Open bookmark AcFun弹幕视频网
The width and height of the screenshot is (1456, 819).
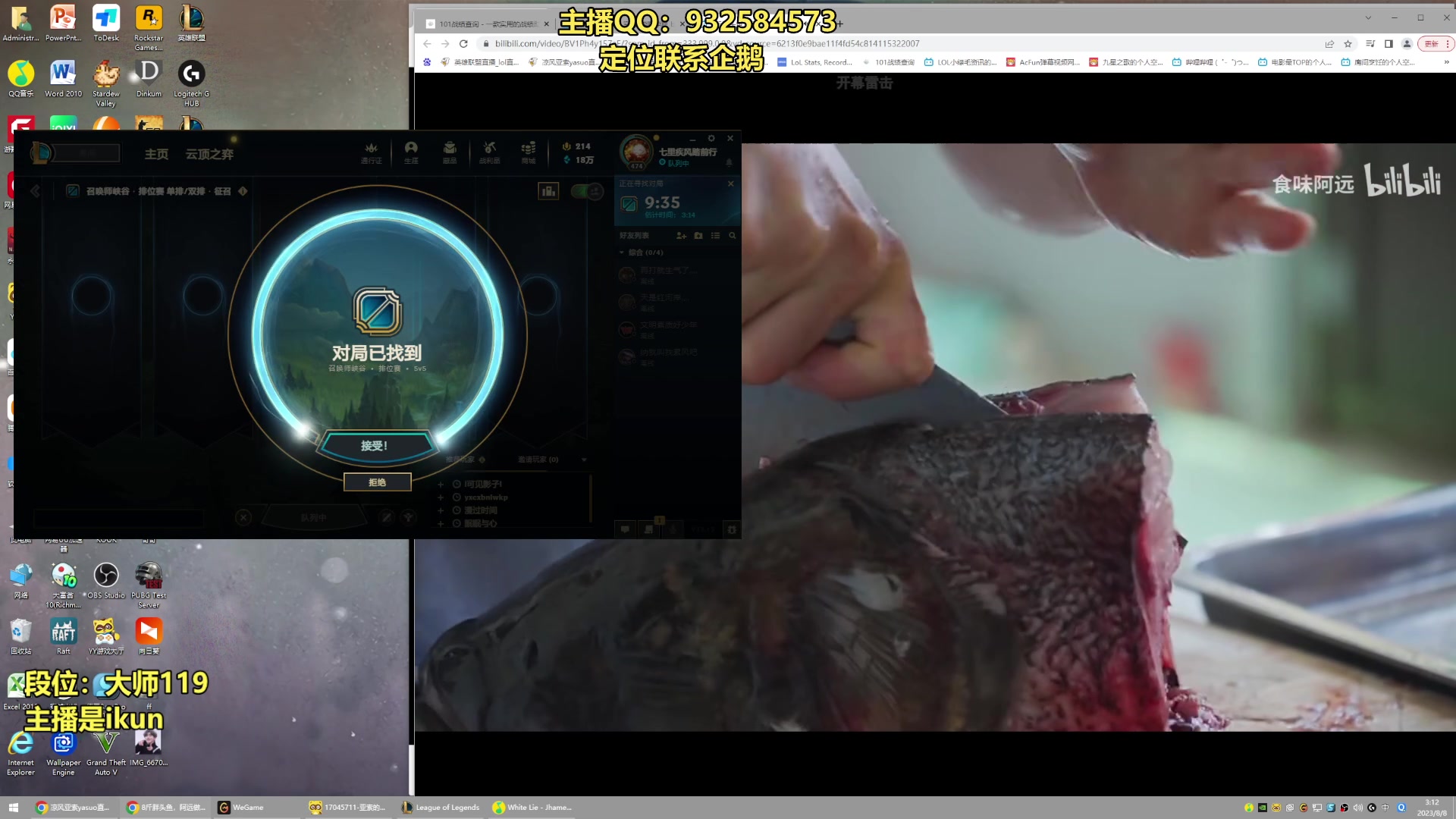click(x=1043, y=62)
